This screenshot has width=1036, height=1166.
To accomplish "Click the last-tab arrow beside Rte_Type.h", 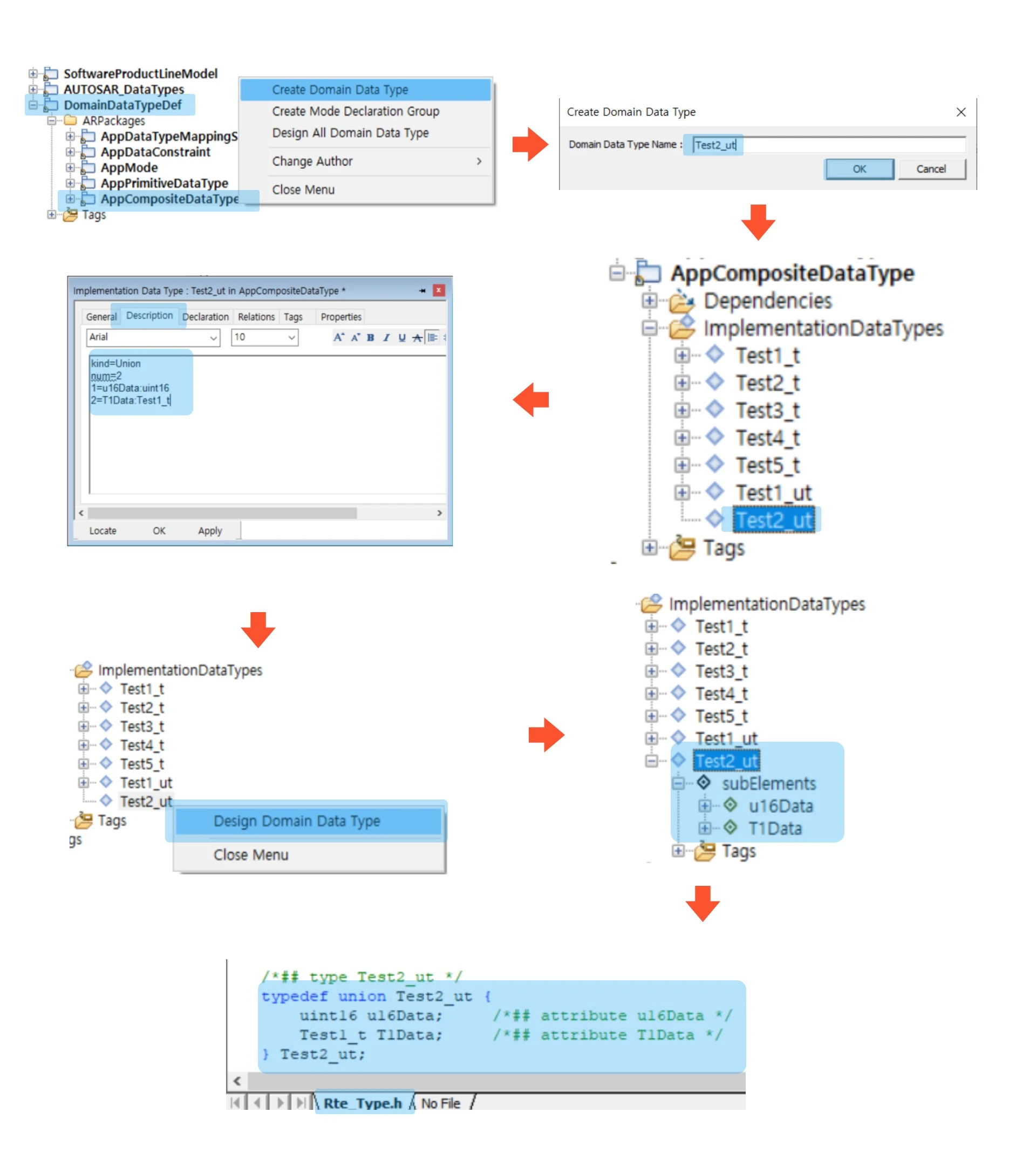I will tap(302, 1103).
